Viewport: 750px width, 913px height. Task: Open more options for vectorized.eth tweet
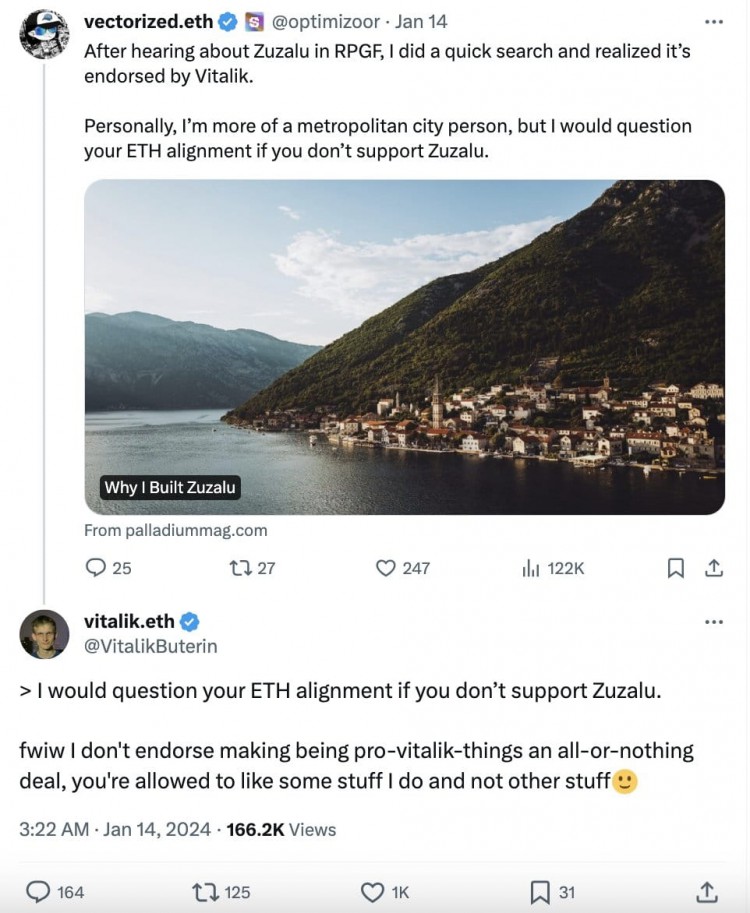pos(714,22)
